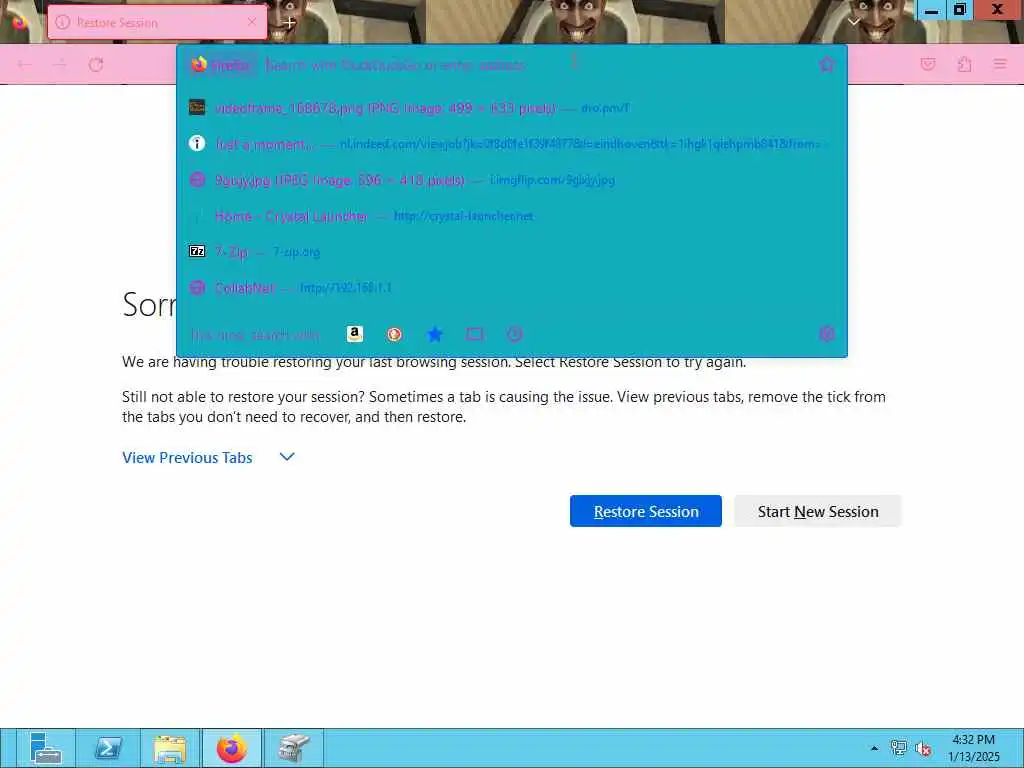
Task: Open Pocket save button in toolbar
Action: pos(928,65)
